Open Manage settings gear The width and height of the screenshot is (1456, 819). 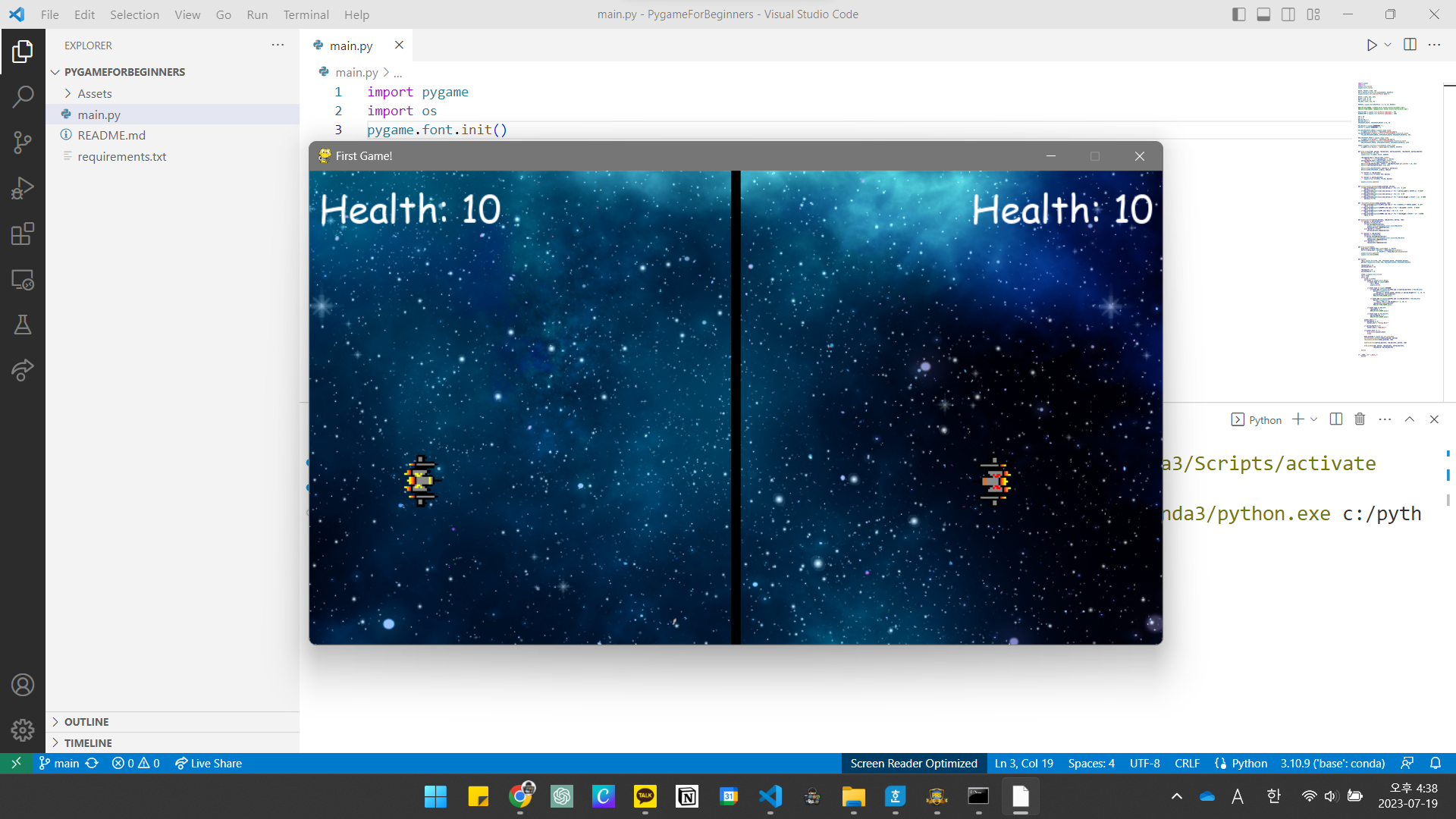click(23, 730)
